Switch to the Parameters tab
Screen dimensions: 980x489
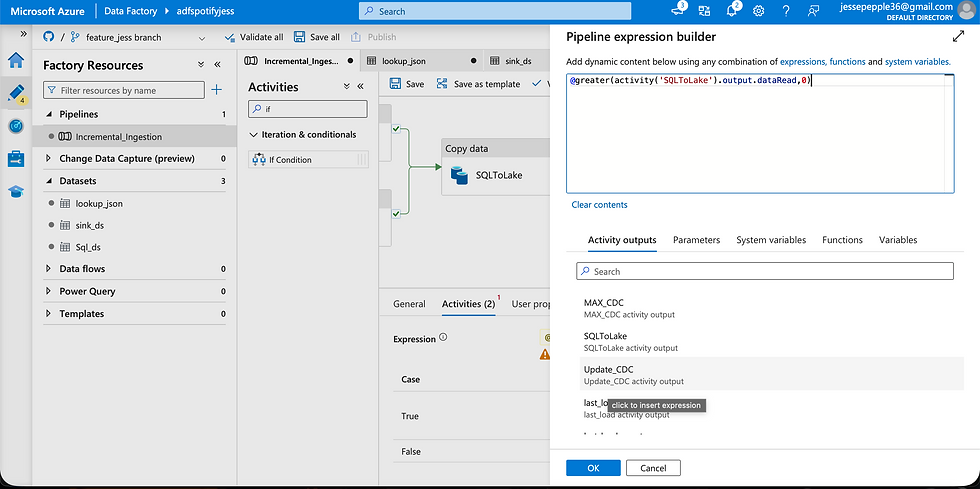tap(696, 240)
